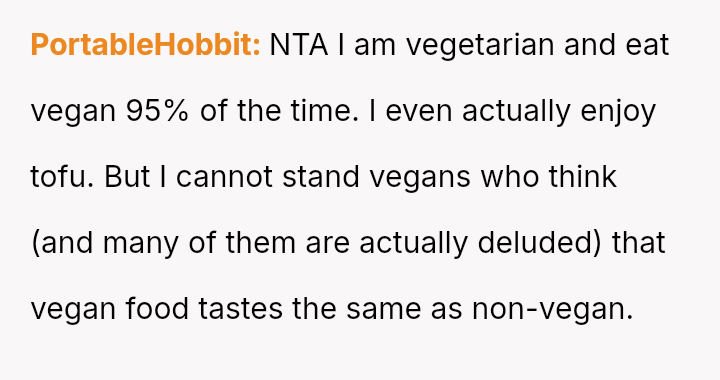Click the word time
The image size is (720, 380).
click(x=324, y=111)
